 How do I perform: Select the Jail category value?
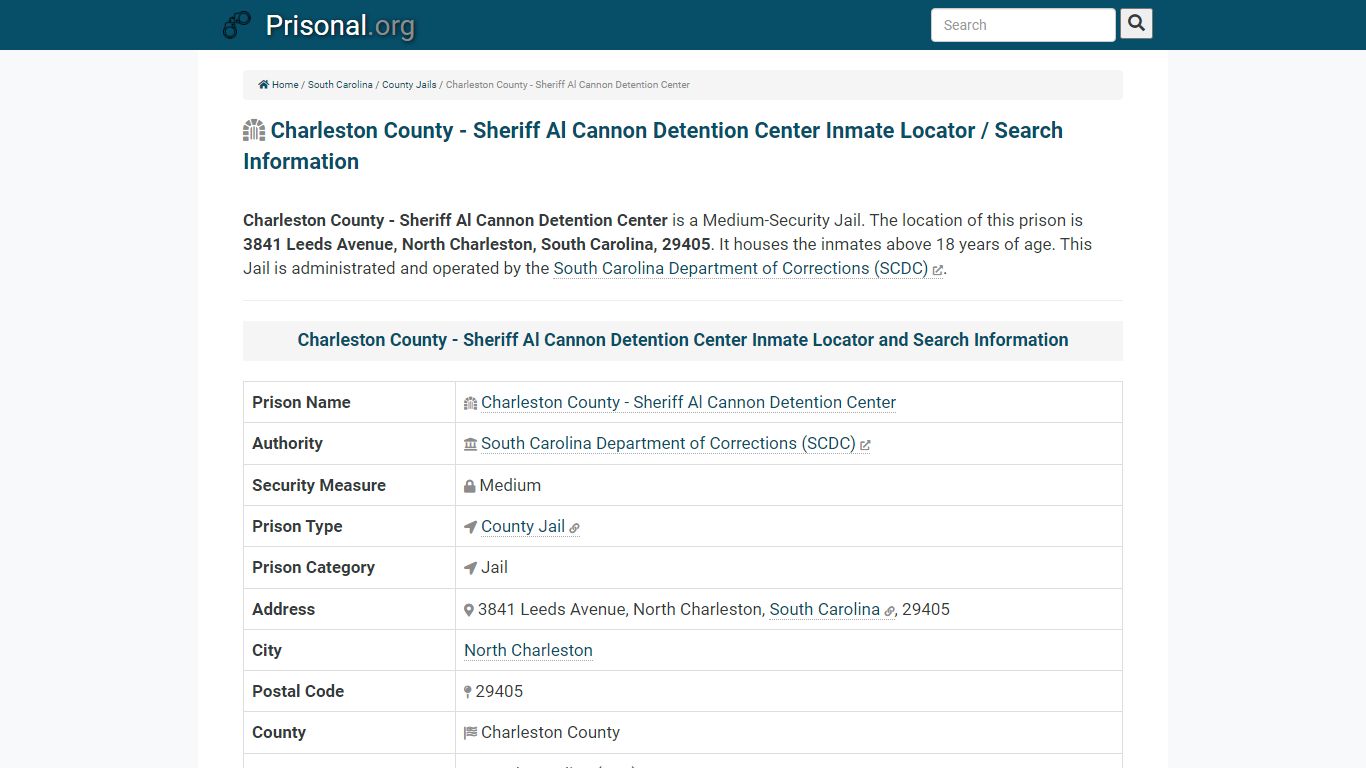click(x=494, y=567)
